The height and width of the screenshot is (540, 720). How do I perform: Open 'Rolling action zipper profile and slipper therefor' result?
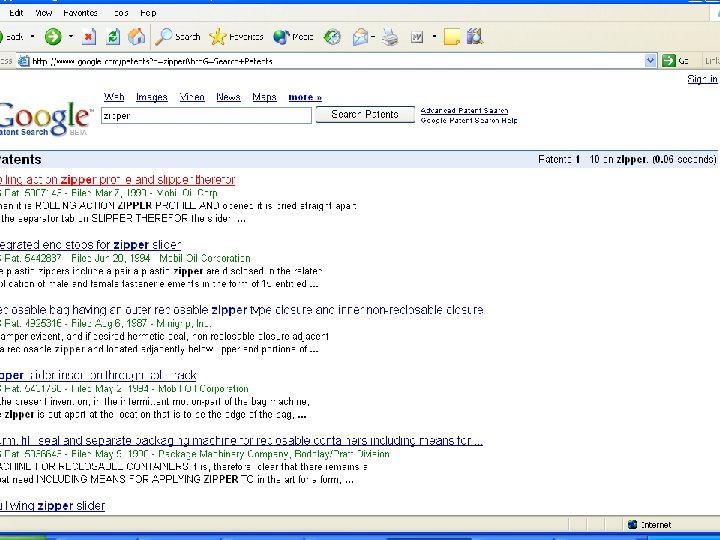118,180
